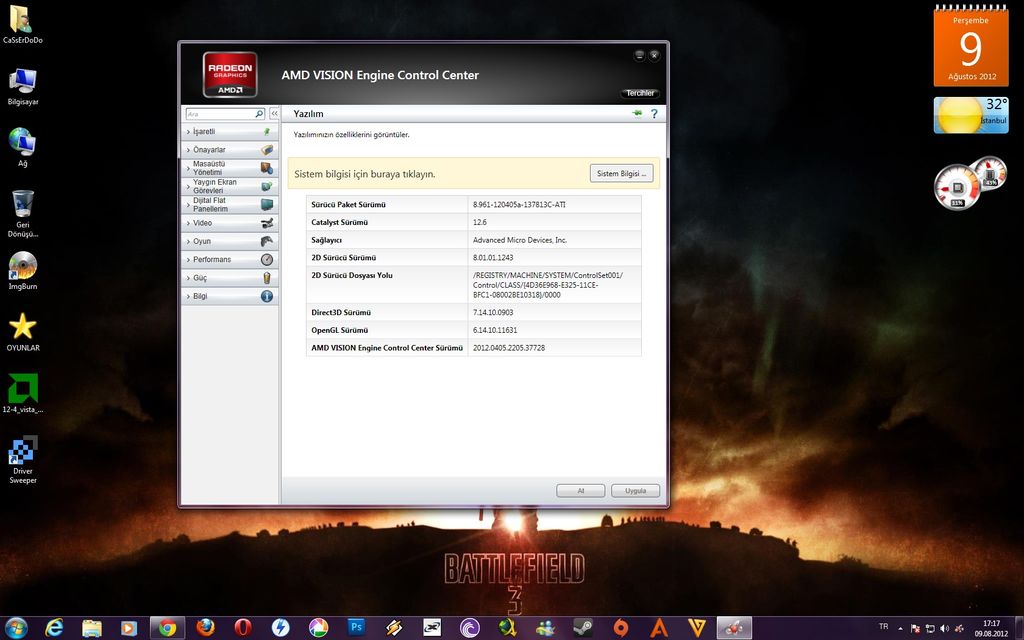This screenshot has width=1024, height=640.
Task: Open Windows Media Player from taskbar
Action: click(x=129, y=628)
